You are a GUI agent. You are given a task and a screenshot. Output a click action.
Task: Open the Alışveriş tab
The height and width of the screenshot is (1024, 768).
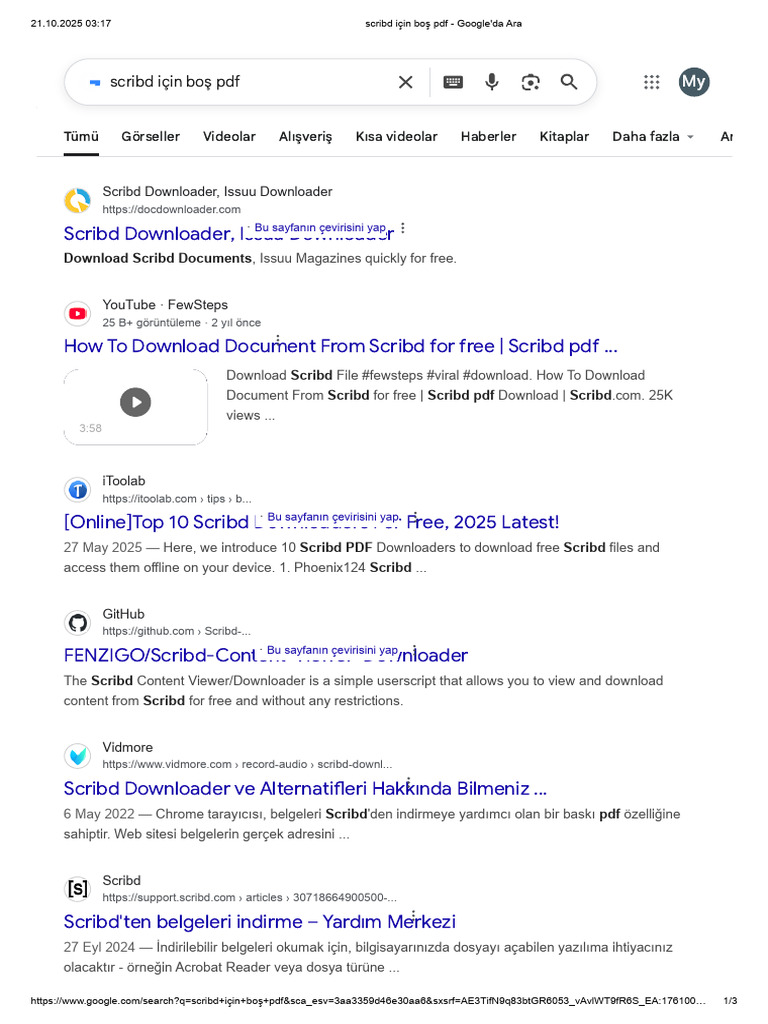(305, 136)
